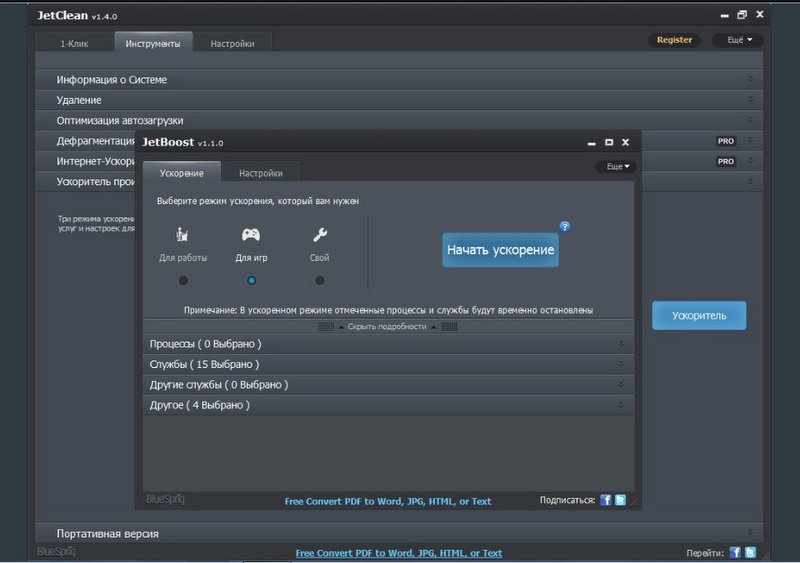
Task: Click the Ускоритель button in JetClean
Action: click(x=699, y=315)
